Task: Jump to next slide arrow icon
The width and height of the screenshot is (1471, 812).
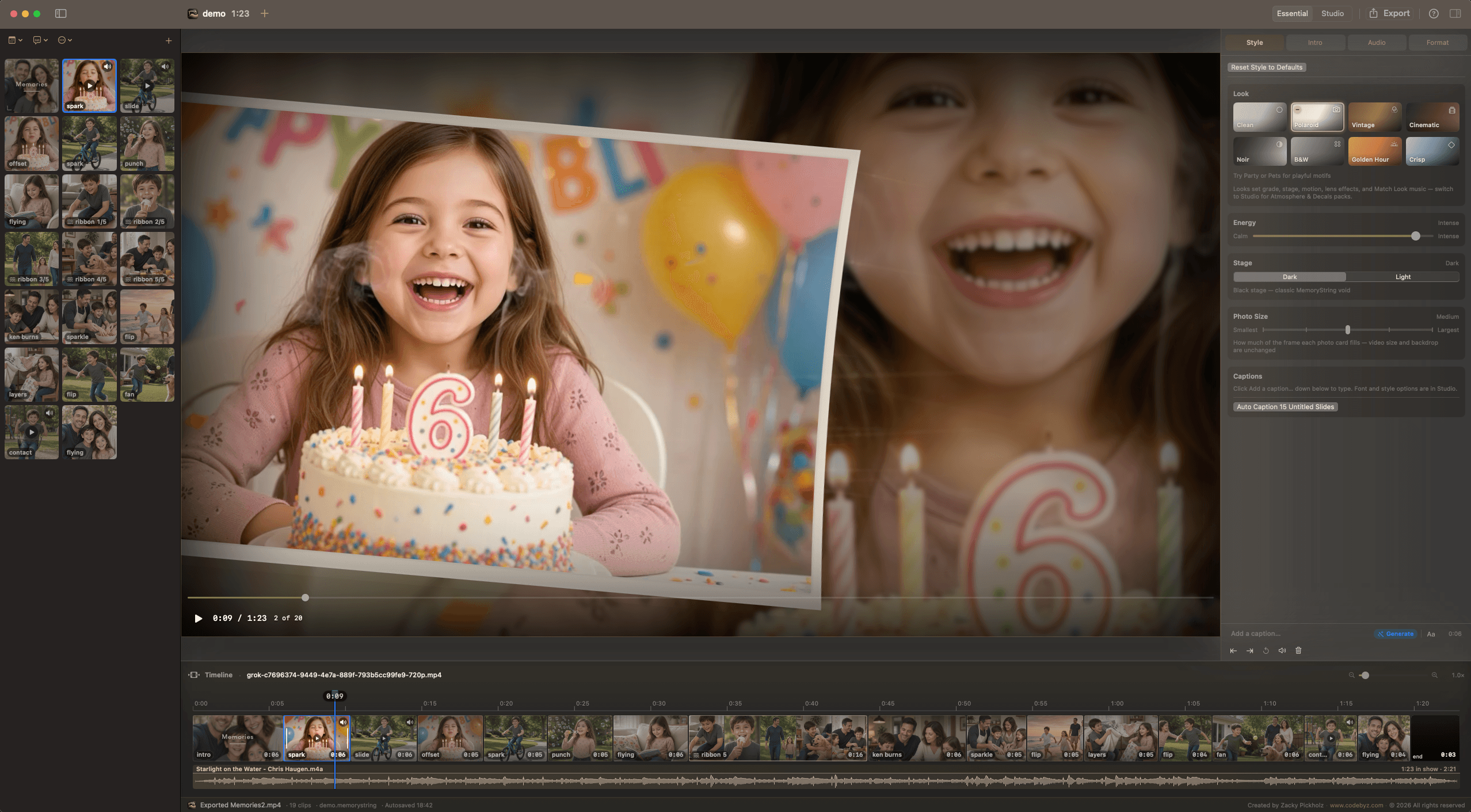Action: coord(1249,651)
